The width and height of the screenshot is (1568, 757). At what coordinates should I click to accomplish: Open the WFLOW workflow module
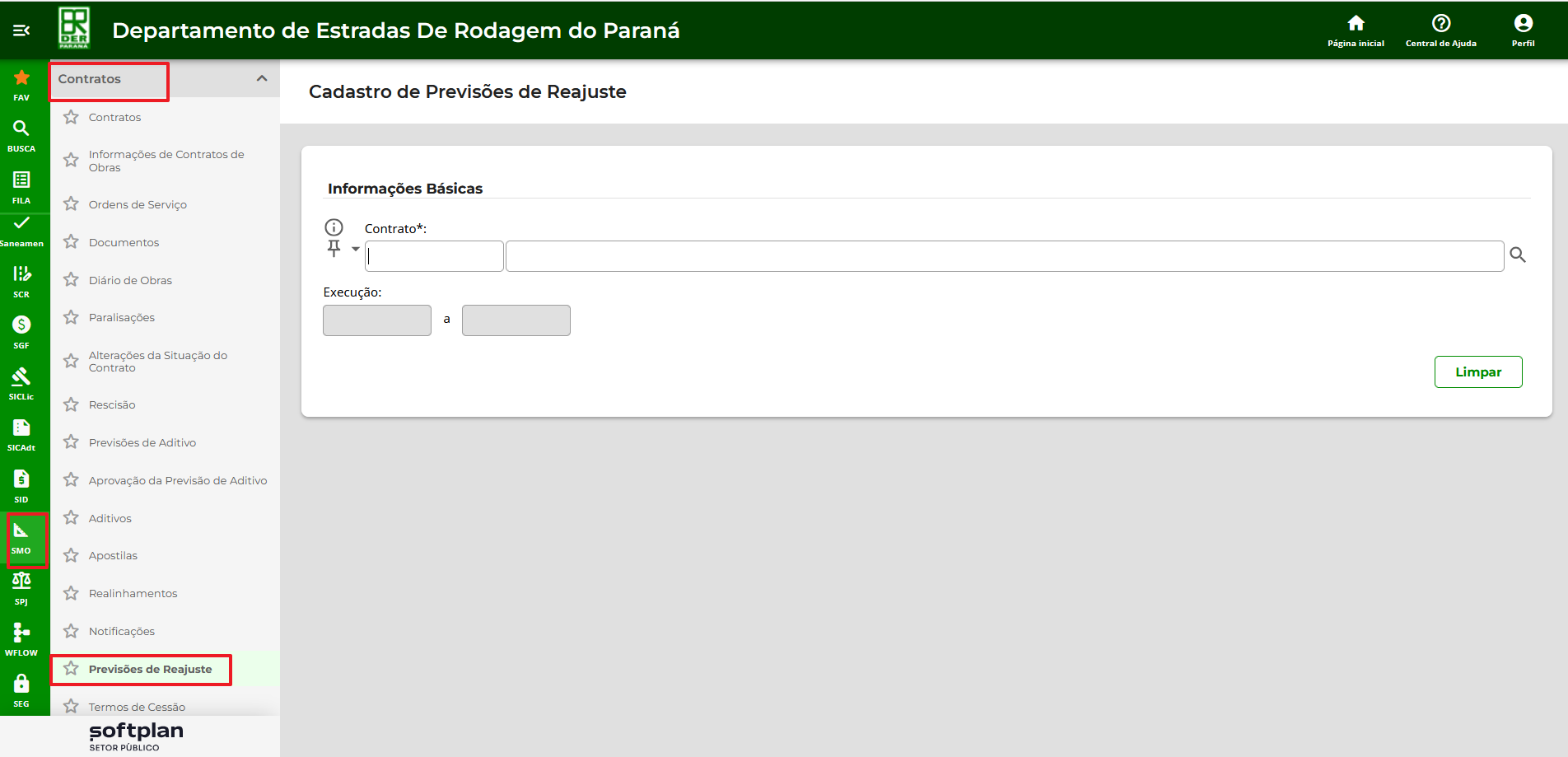(x=21, y=638)
